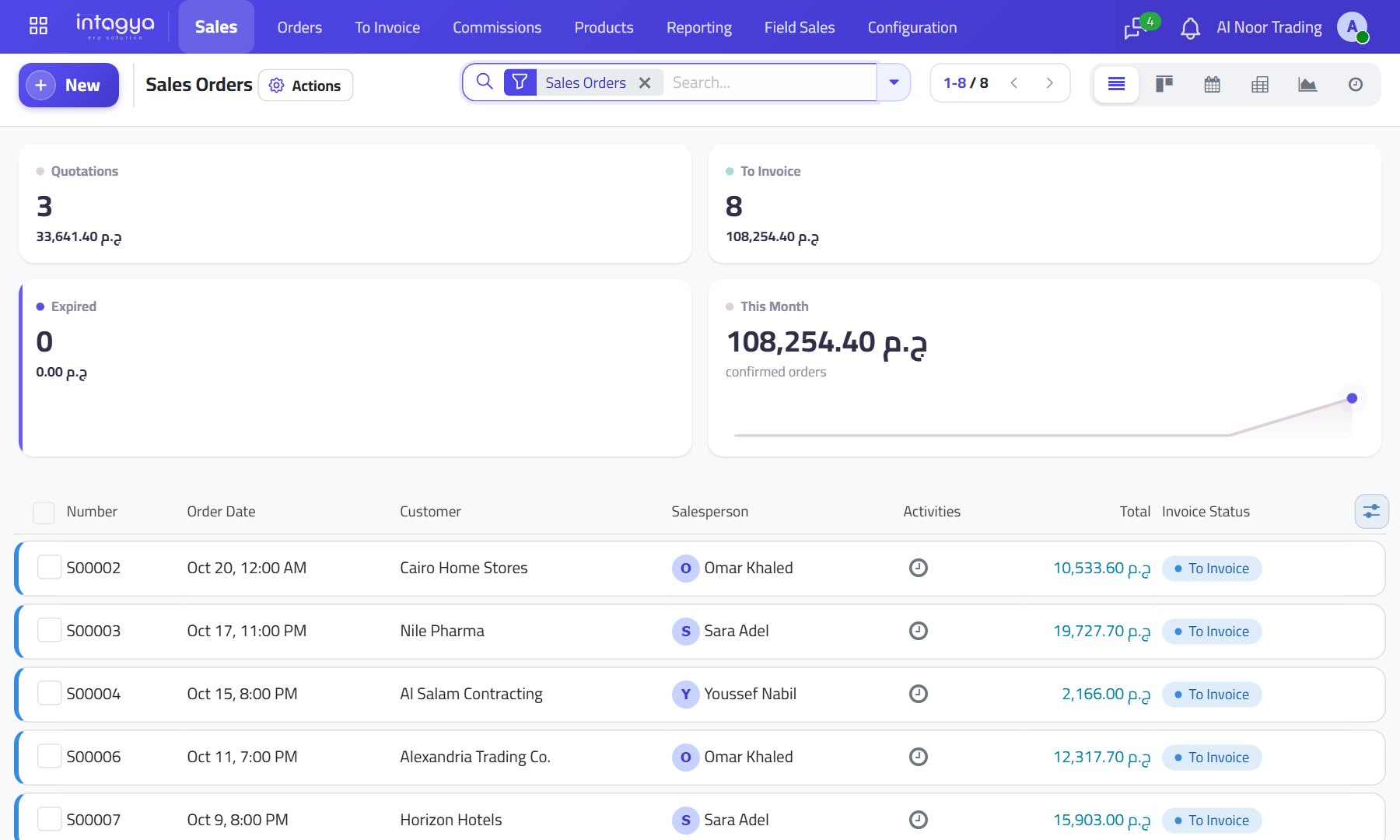Click the user avatar A
This screenshot has width=1400, height=840.
pos(1353,27)
